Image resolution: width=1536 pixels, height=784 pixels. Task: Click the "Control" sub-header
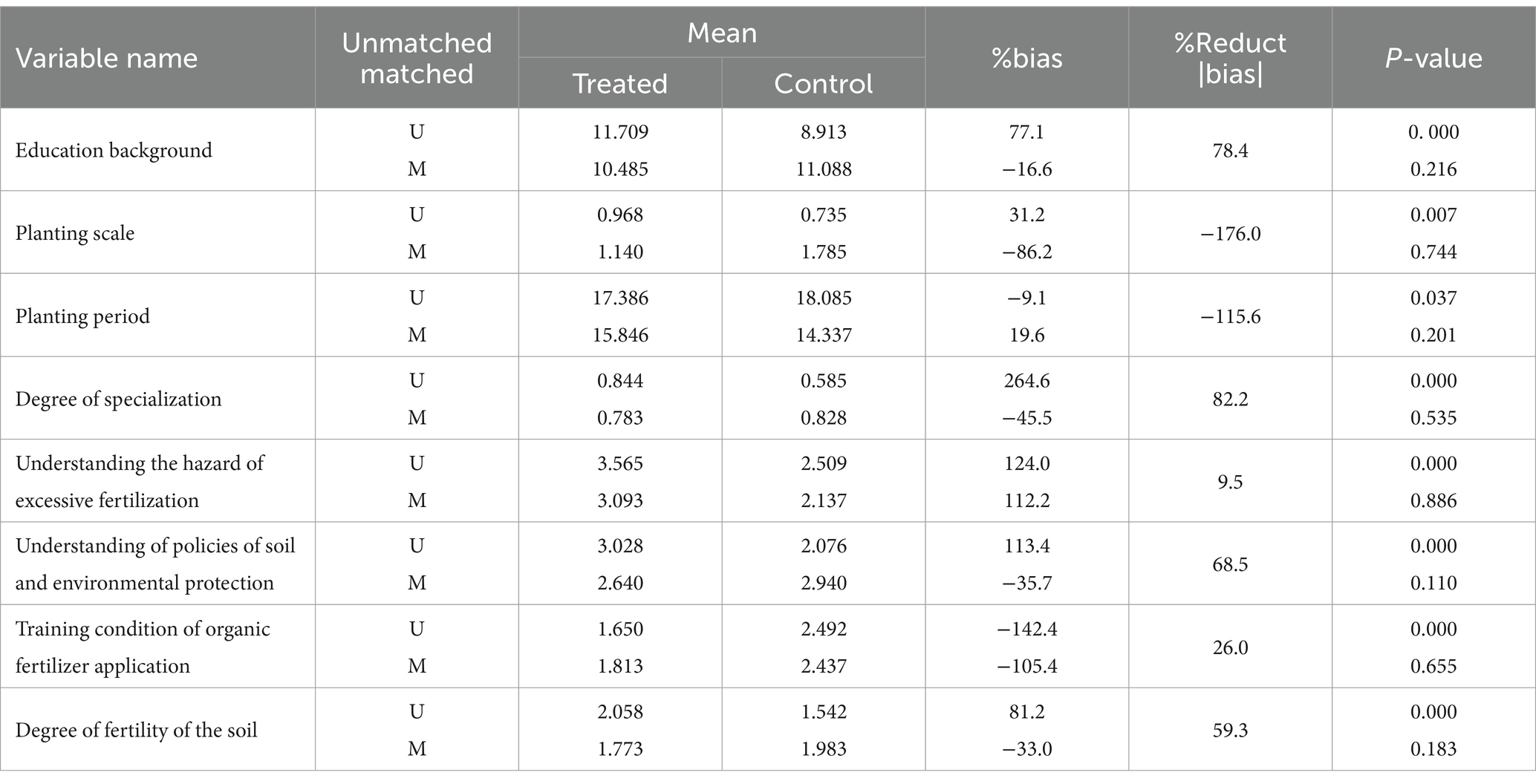pyautogui.click(x=823, y=84)
